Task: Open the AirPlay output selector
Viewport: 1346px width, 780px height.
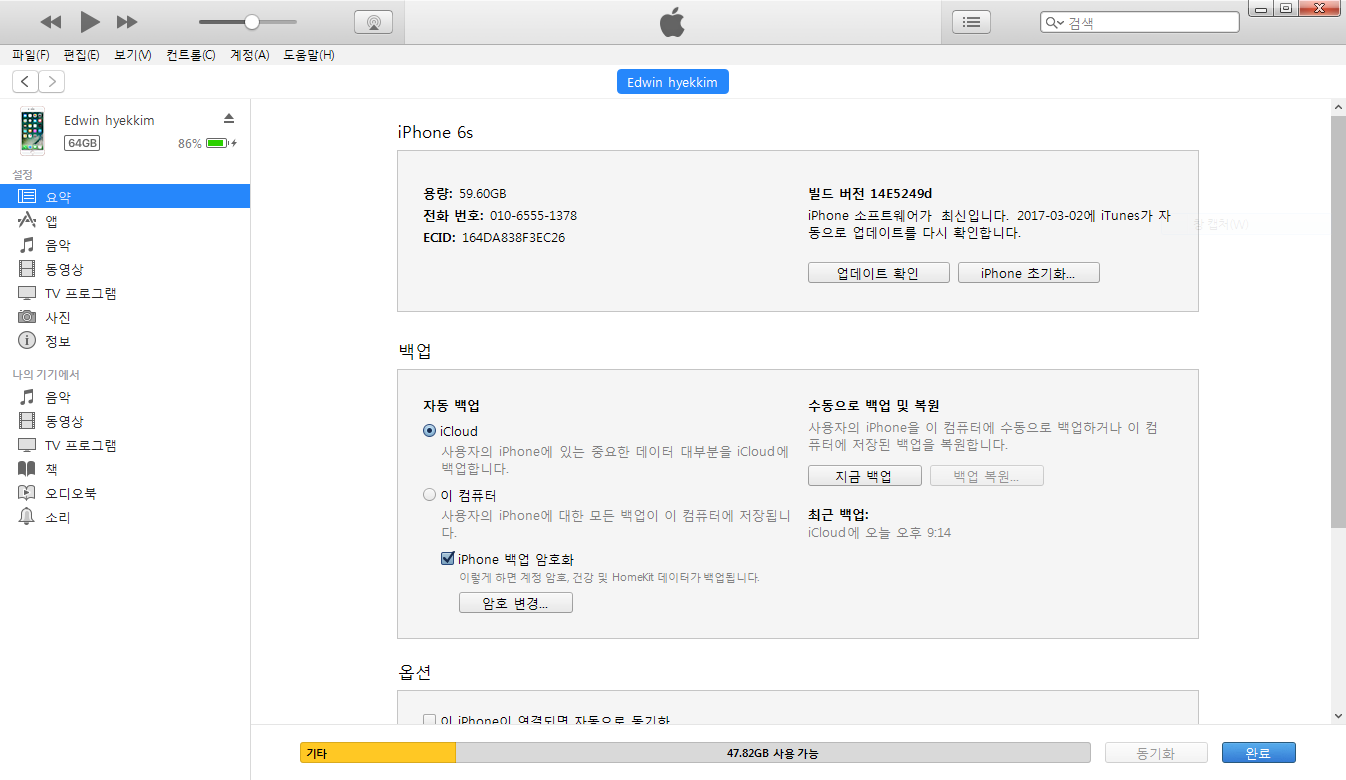Action: click(x=373, y=22)
